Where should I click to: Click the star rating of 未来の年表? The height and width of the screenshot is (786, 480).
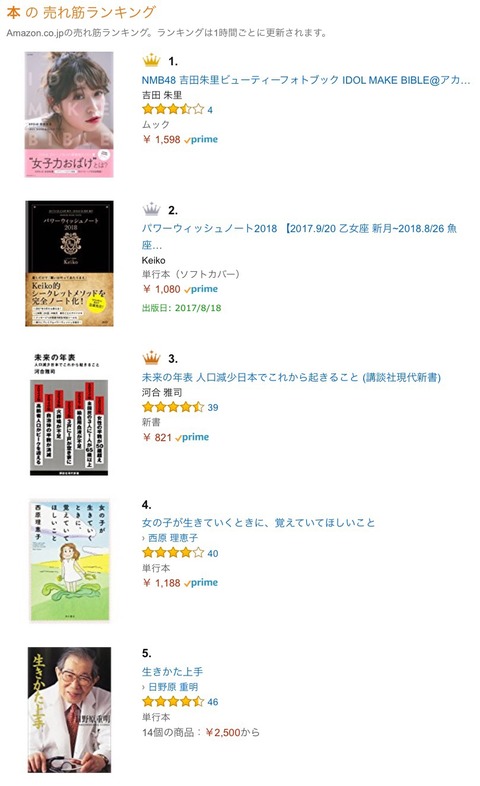pyautogui.click(x=173, y=407)
